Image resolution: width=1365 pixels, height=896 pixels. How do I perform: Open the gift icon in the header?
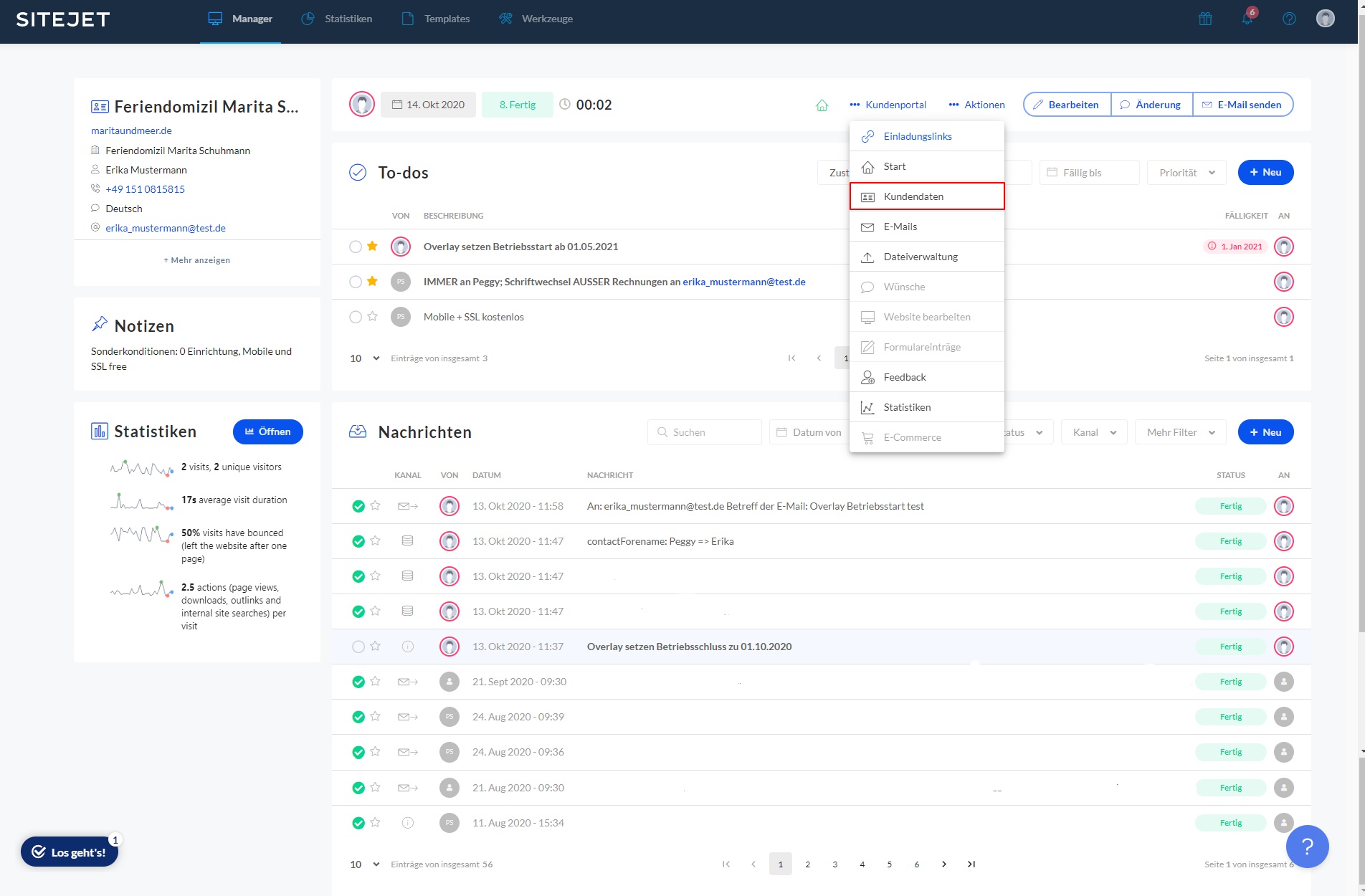[x=1205, y=19]
